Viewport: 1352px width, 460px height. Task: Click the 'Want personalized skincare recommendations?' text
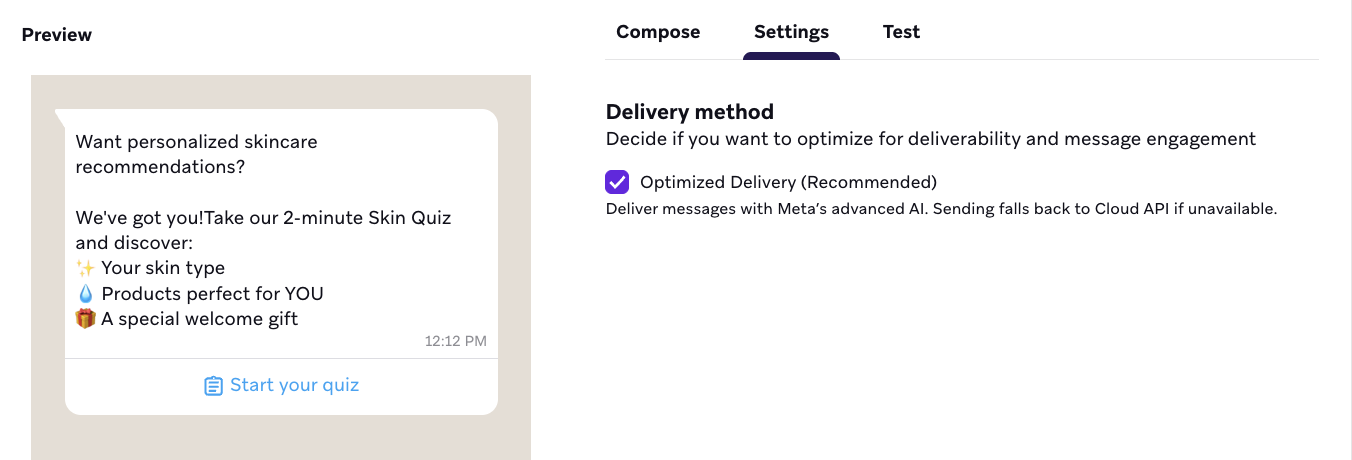[196, 154]
